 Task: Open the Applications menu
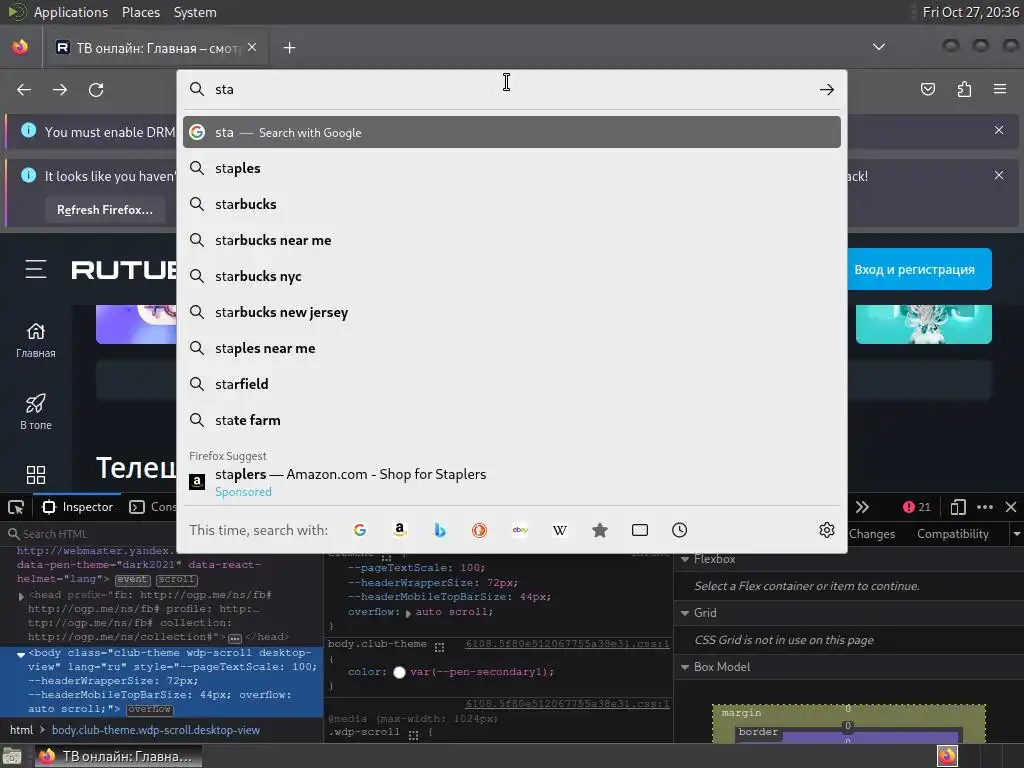point(71,12)
